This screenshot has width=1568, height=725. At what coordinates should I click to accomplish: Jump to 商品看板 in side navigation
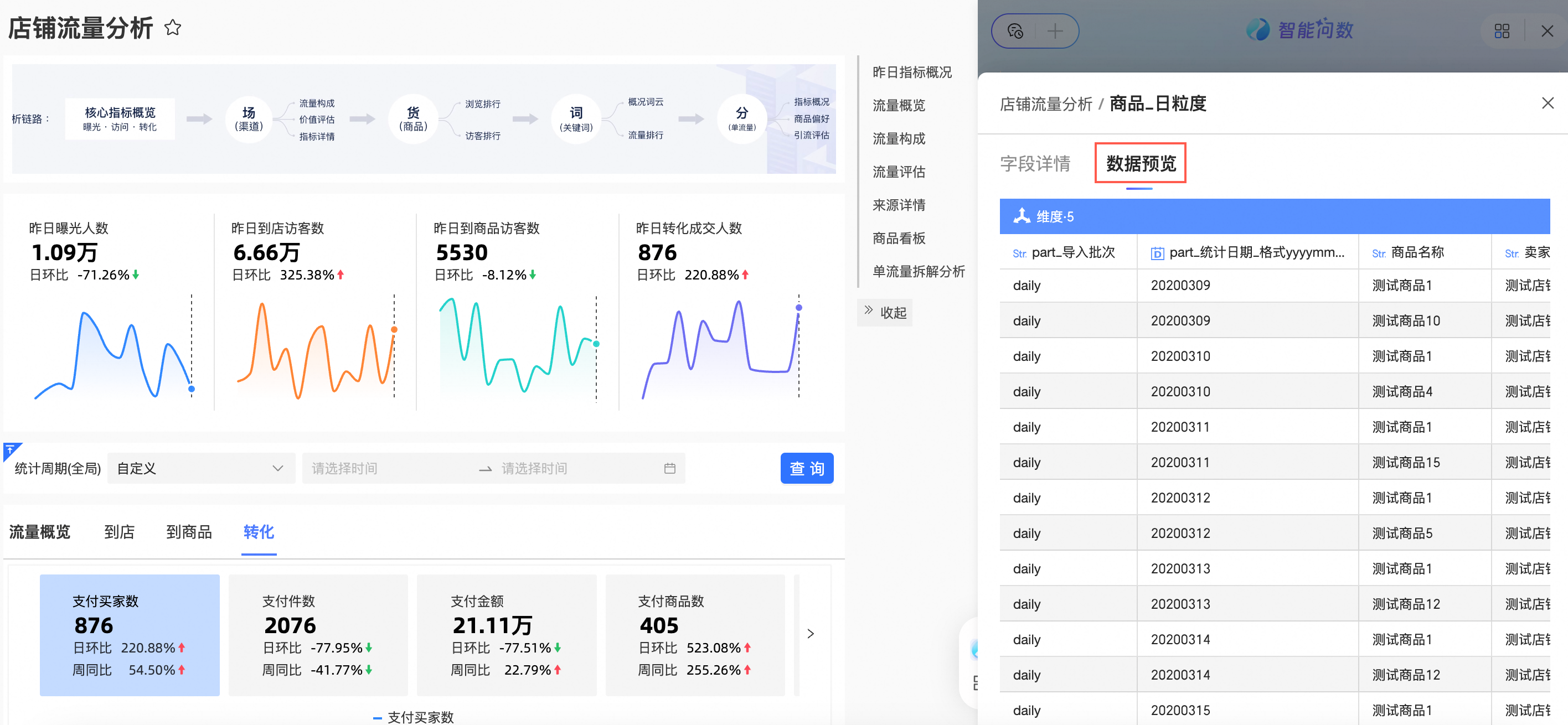click(x=899, y=239)
